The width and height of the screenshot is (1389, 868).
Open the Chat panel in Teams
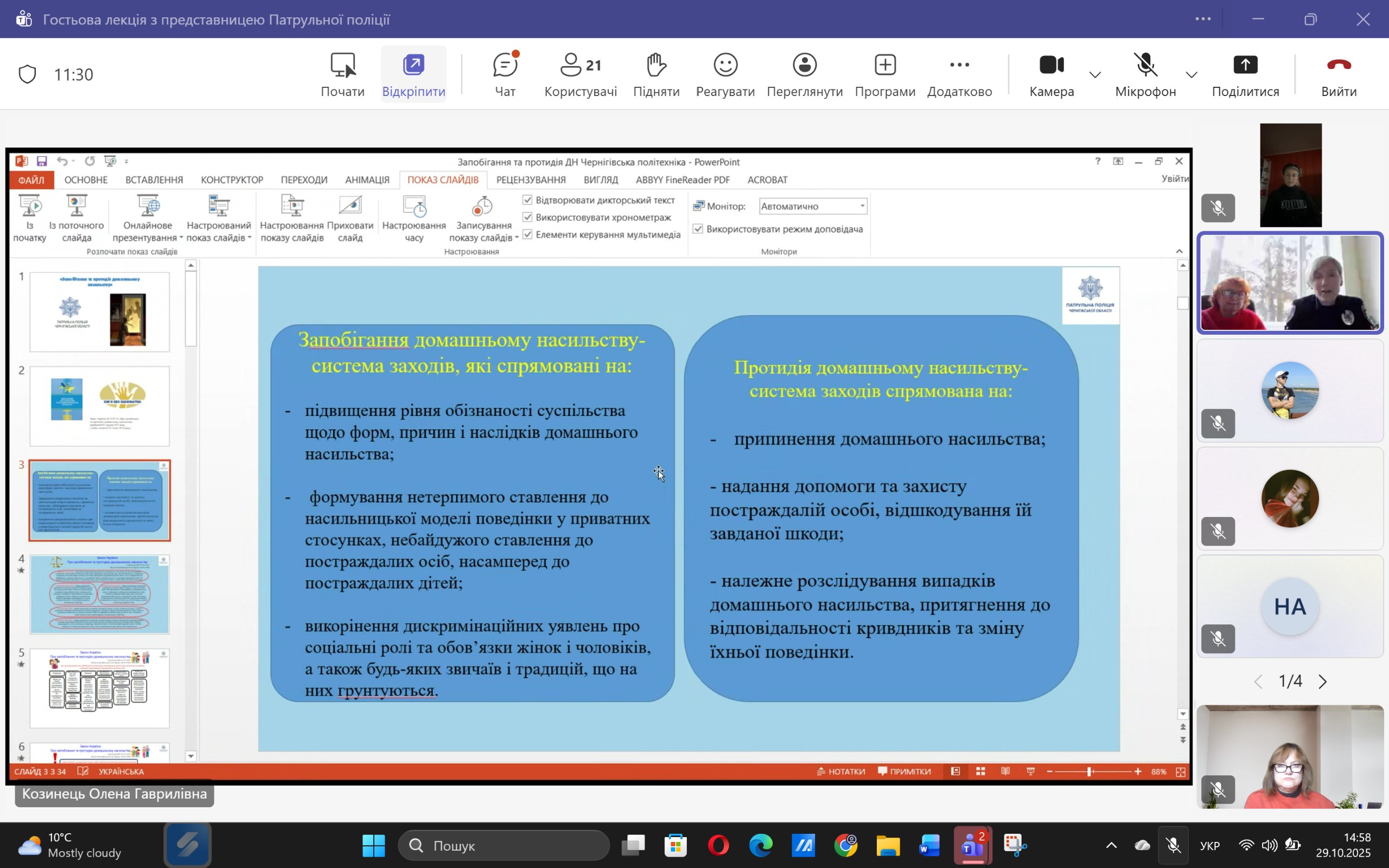505,75
